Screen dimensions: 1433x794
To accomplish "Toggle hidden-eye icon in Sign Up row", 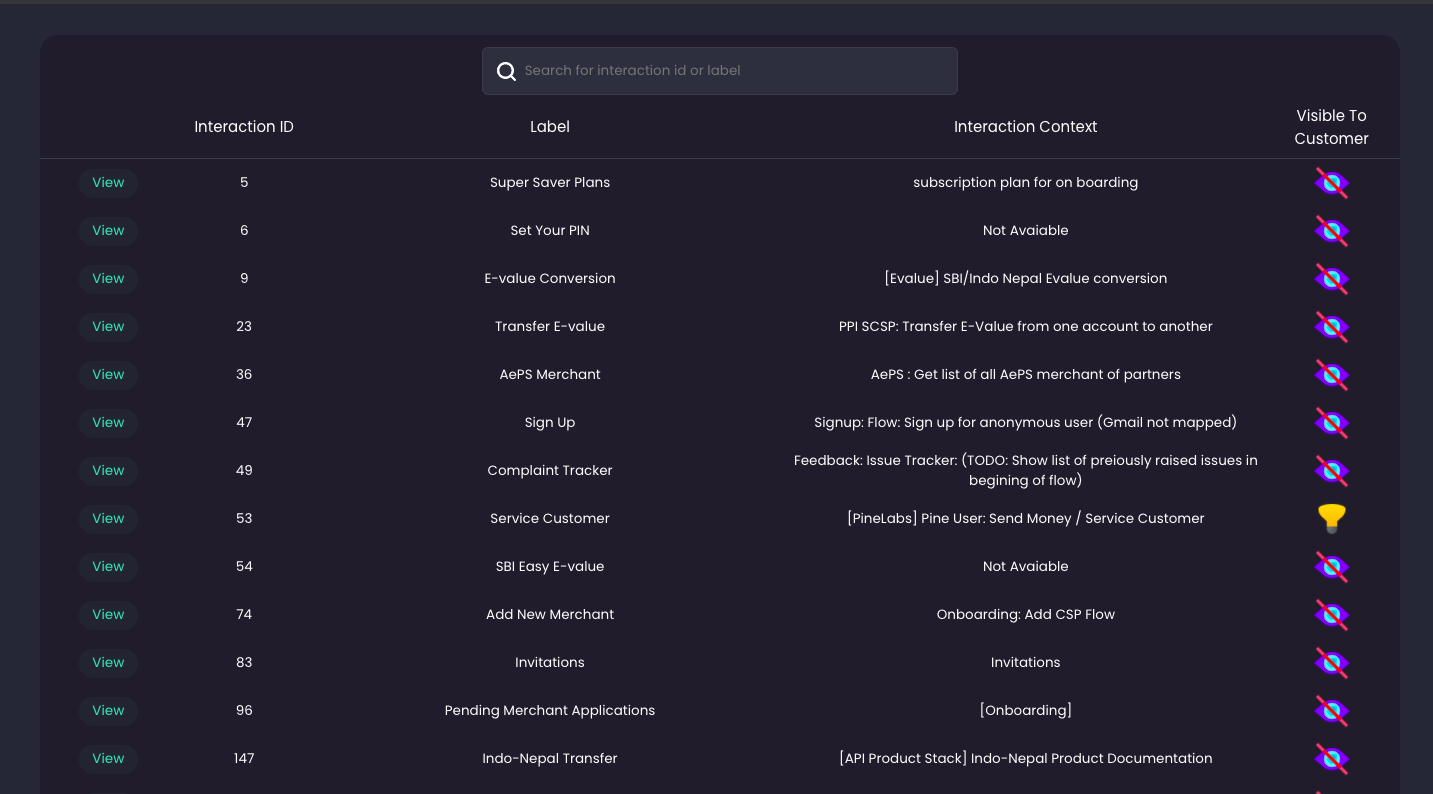I will click(1331, 423).
